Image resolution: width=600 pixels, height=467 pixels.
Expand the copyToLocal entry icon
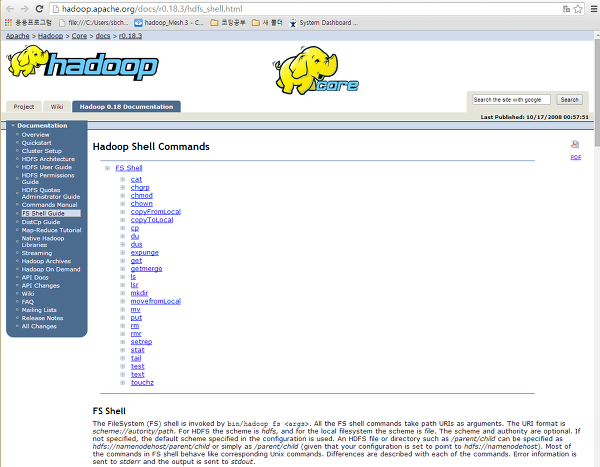(122, 220)
